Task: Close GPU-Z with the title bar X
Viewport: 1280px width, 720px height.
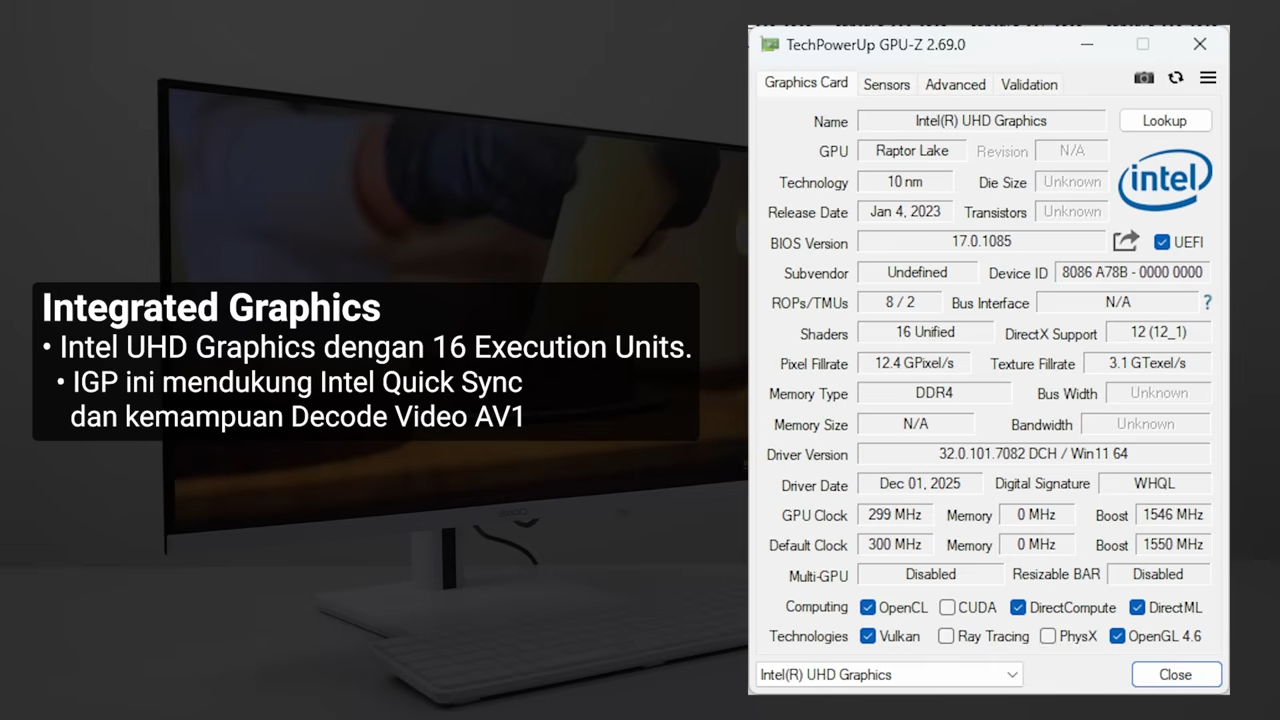Action: 1200,44
